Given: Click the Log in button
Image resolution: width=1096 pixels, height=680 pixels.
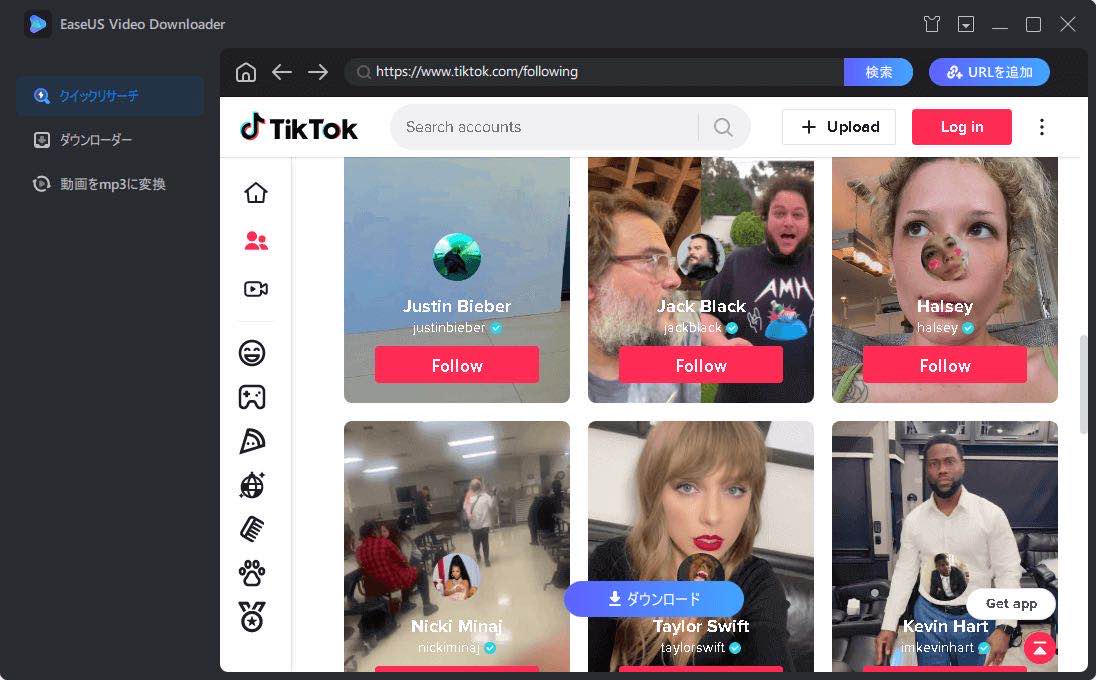Looking at the screenshot, I should tap(962, 127).
